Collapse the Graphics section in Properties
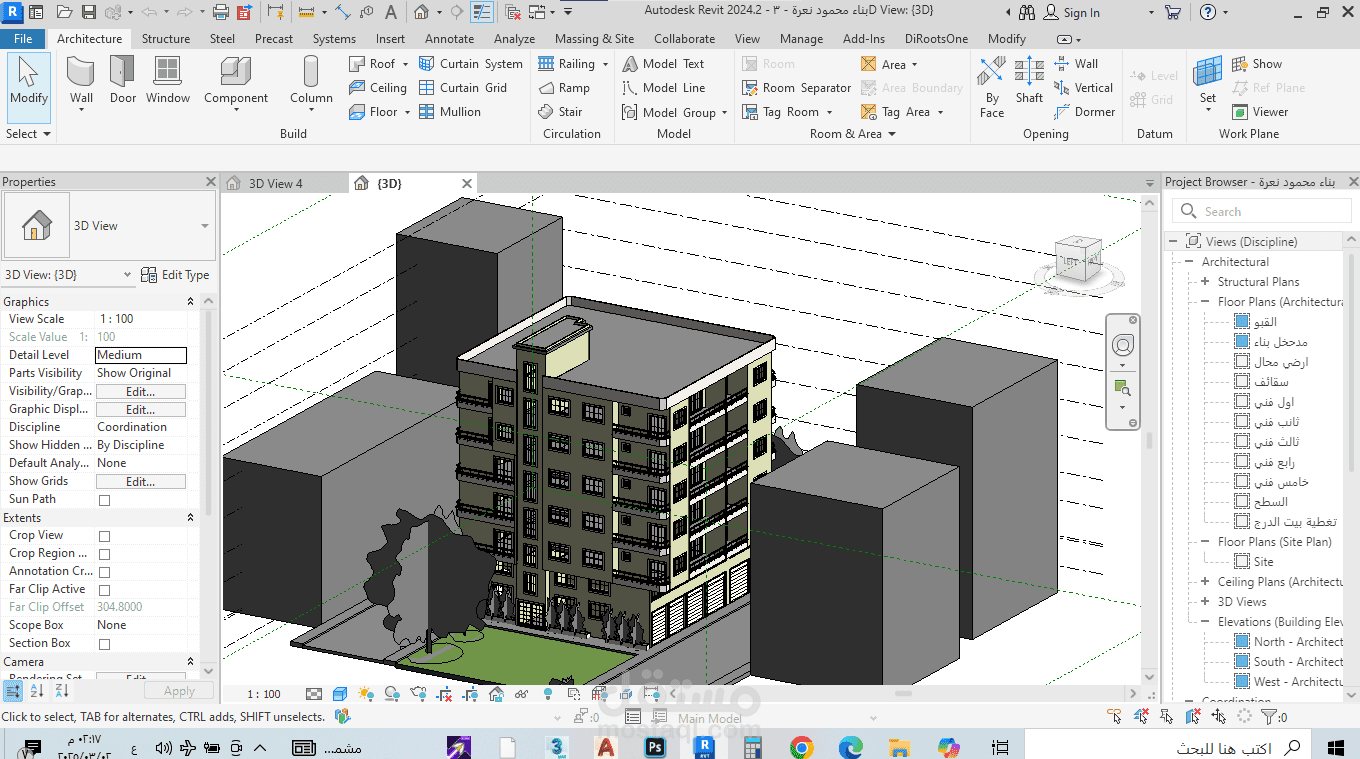Image resolution: width=1360 pixels, height=759 pixels. [x=190, y=302]
